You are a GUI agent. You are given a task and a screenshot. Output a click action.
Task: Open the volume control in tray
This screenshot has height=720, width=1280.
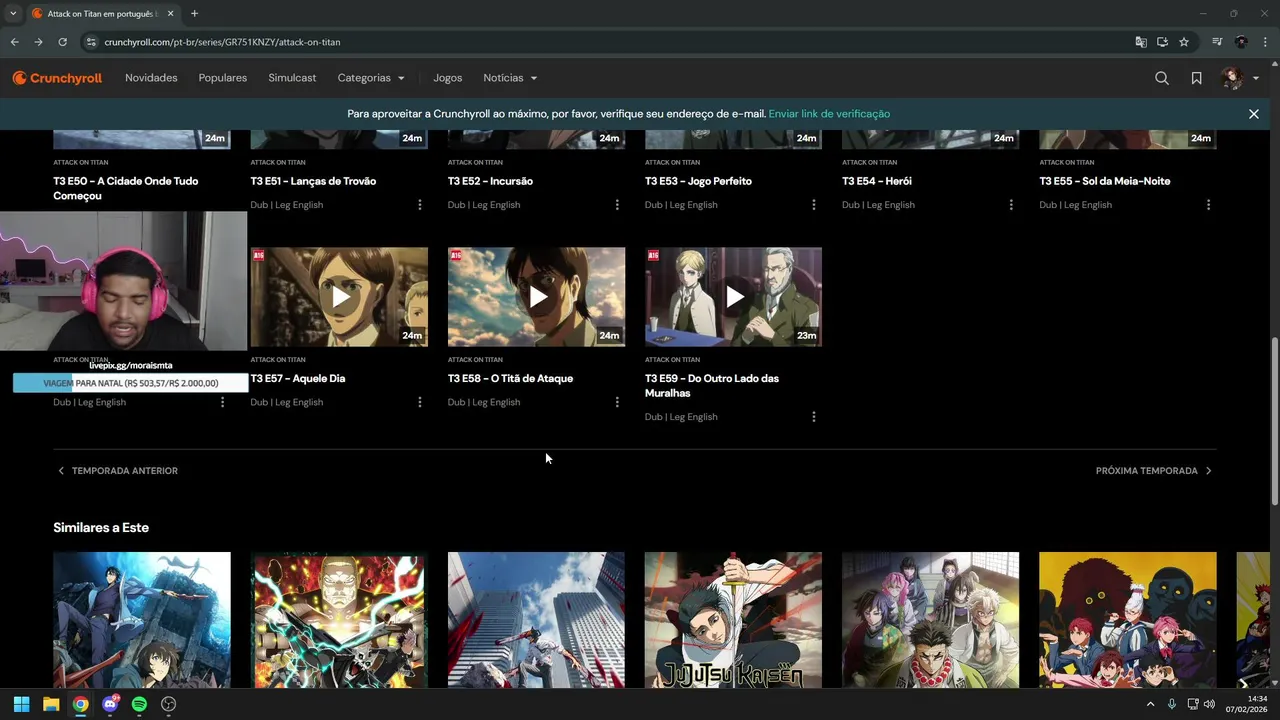[x=1209, y=704]
